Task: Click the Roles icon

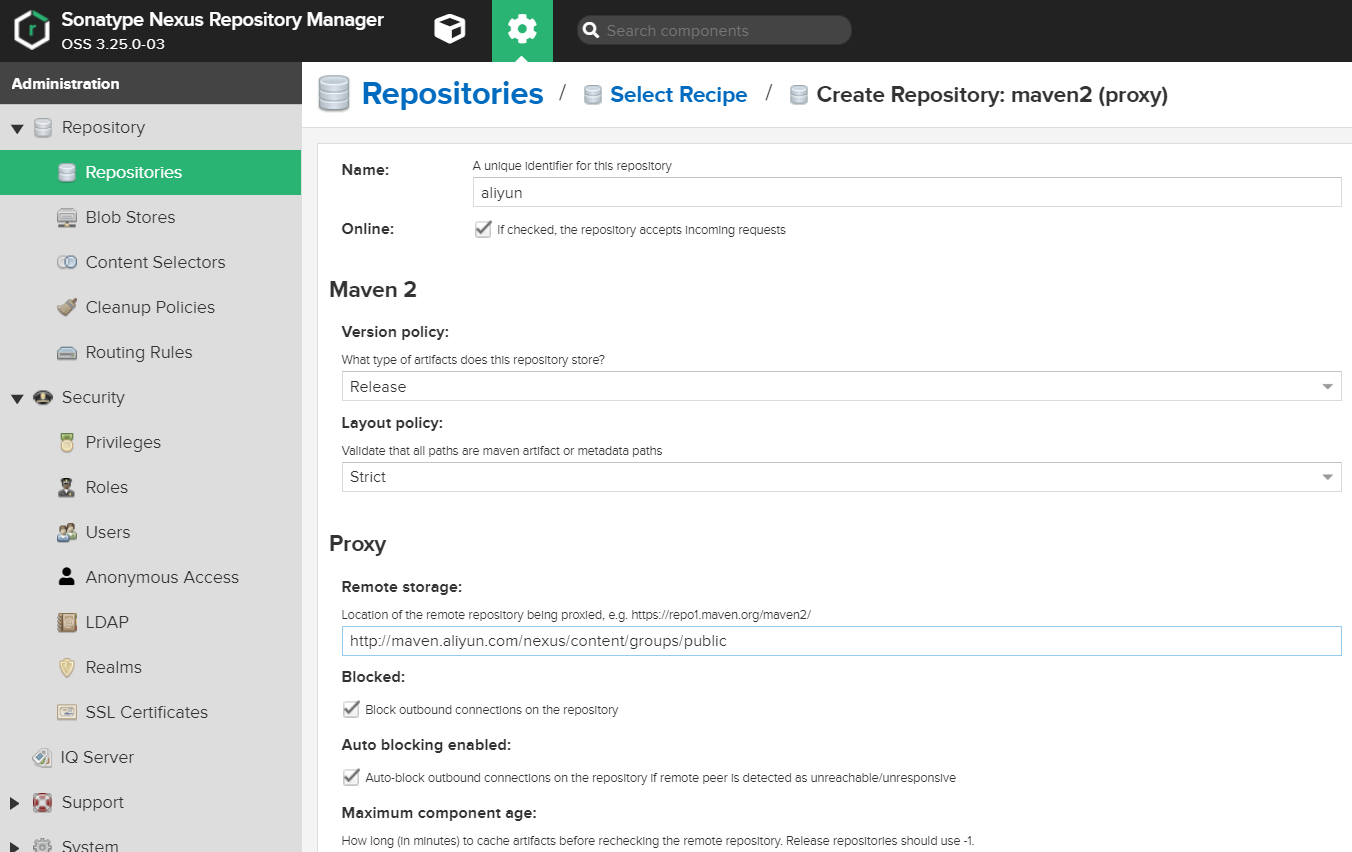Action: (x=67, y=488)
